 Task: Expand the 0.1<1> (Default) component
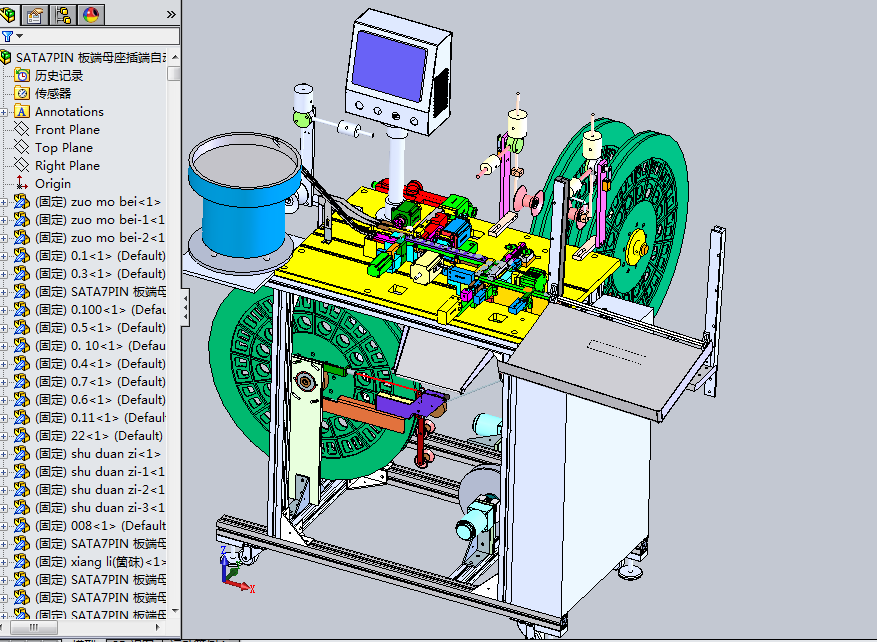4,256
